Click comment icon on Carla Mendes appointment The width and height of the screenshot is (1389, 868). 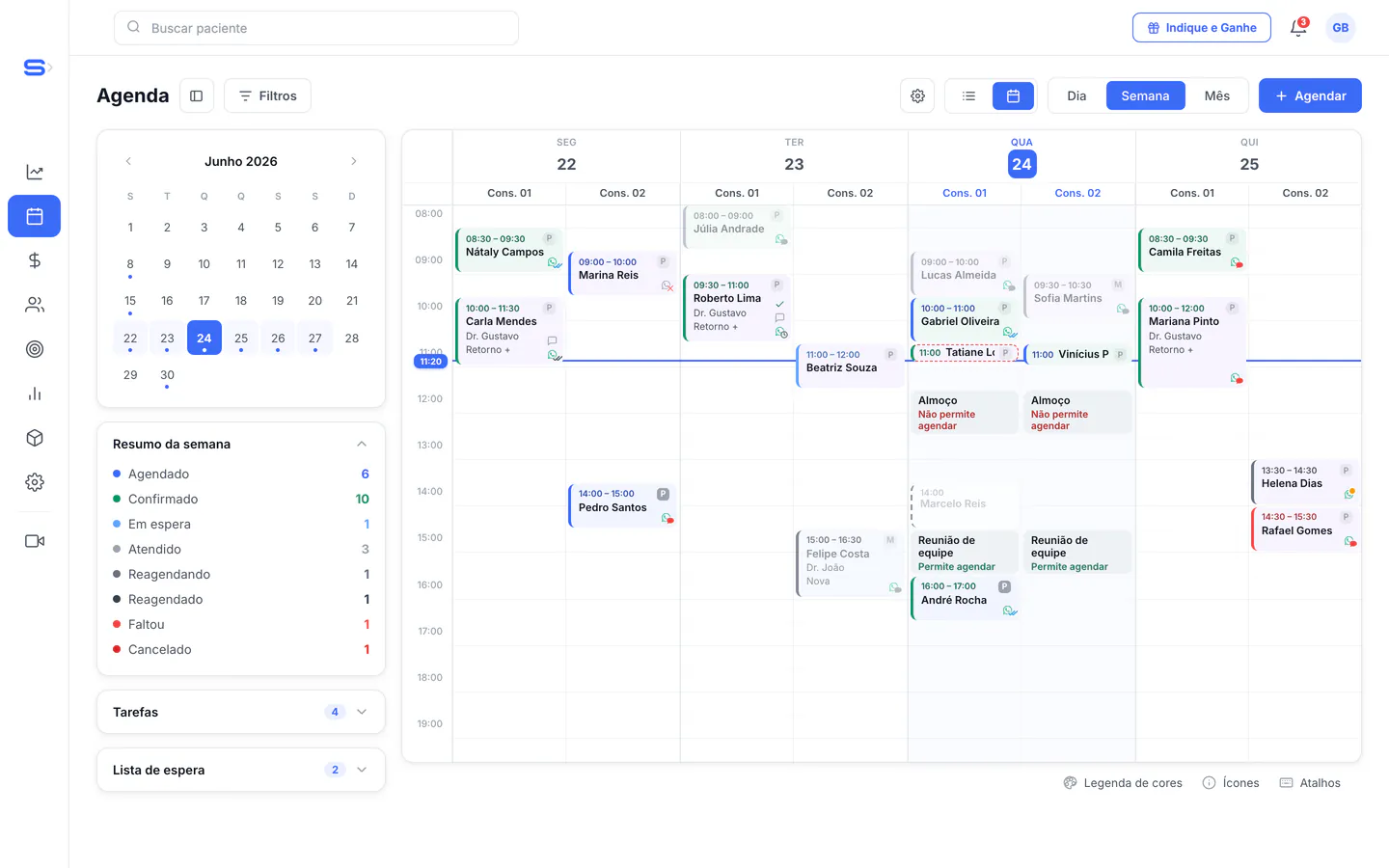(x=552, y=340)
